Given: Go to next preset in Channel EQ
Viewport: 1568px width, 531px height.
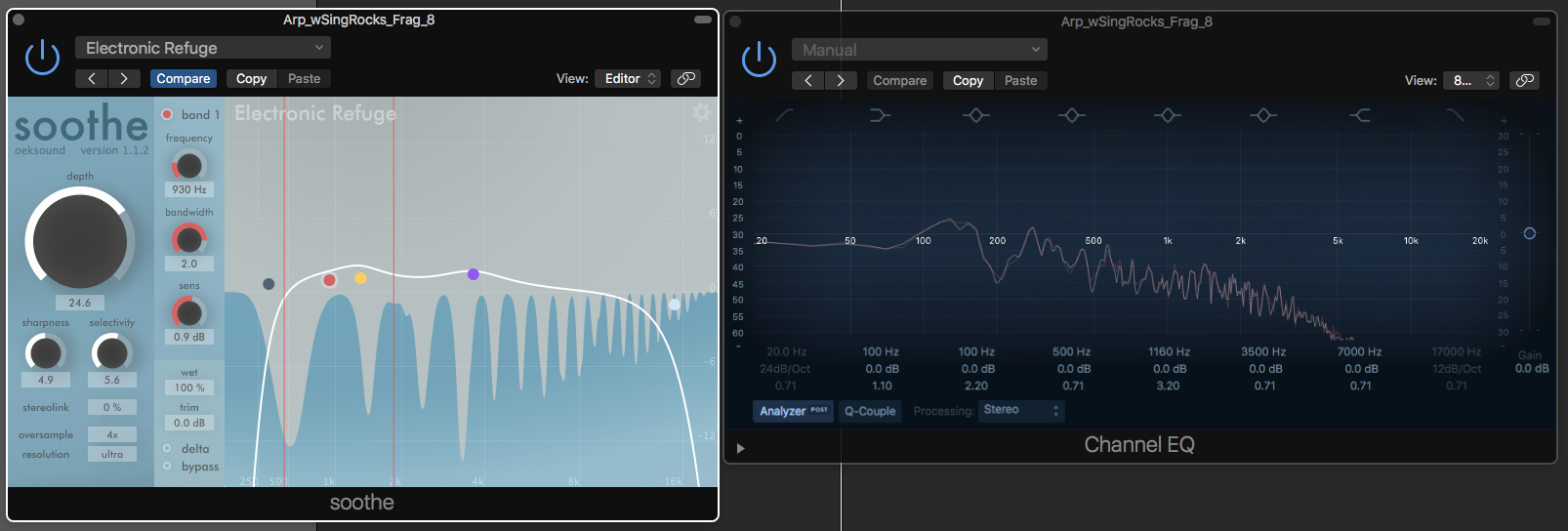Looking at the screenshot, I should [841, 80].
